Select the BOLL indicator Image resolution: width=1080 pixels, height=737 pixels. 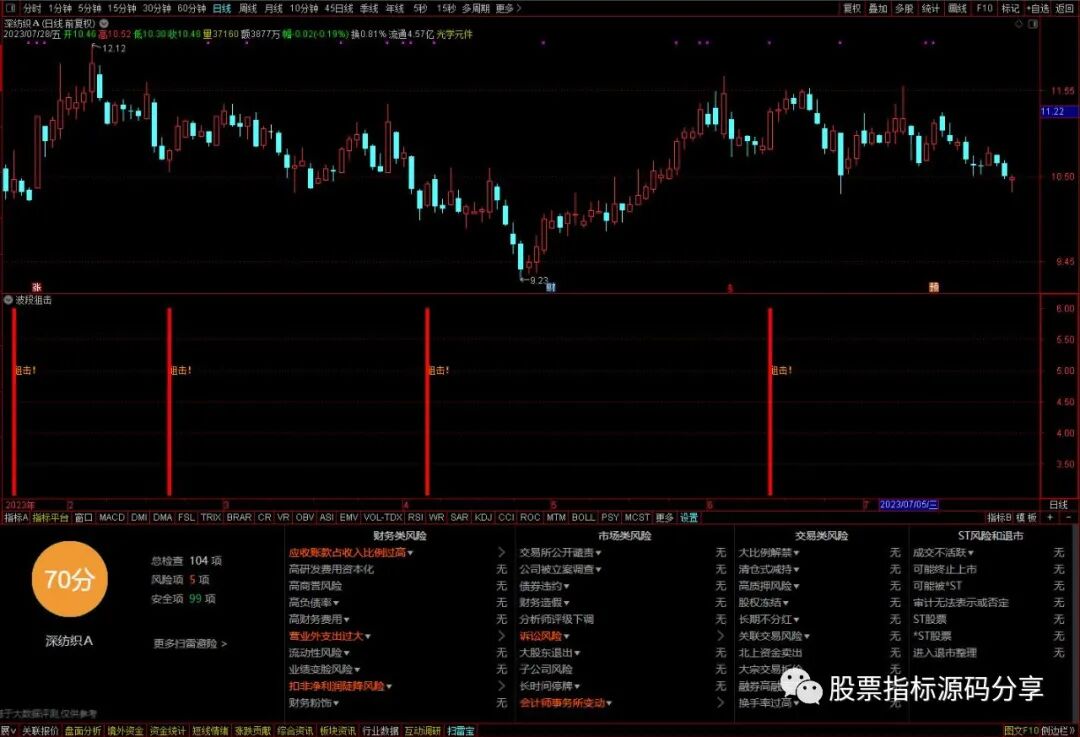[x=583, y=517]
